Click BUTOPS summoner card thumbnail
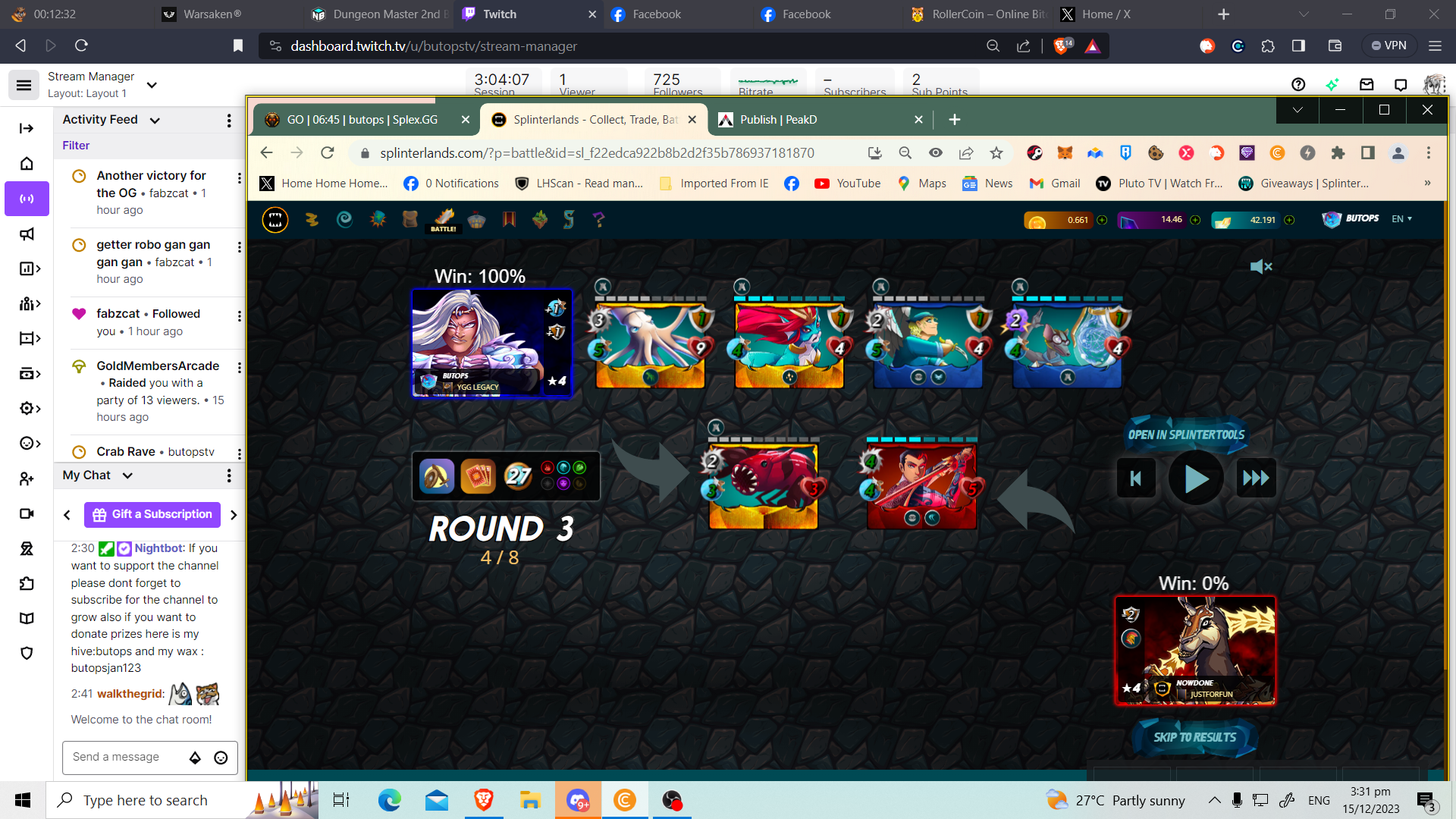 (491, 343)
